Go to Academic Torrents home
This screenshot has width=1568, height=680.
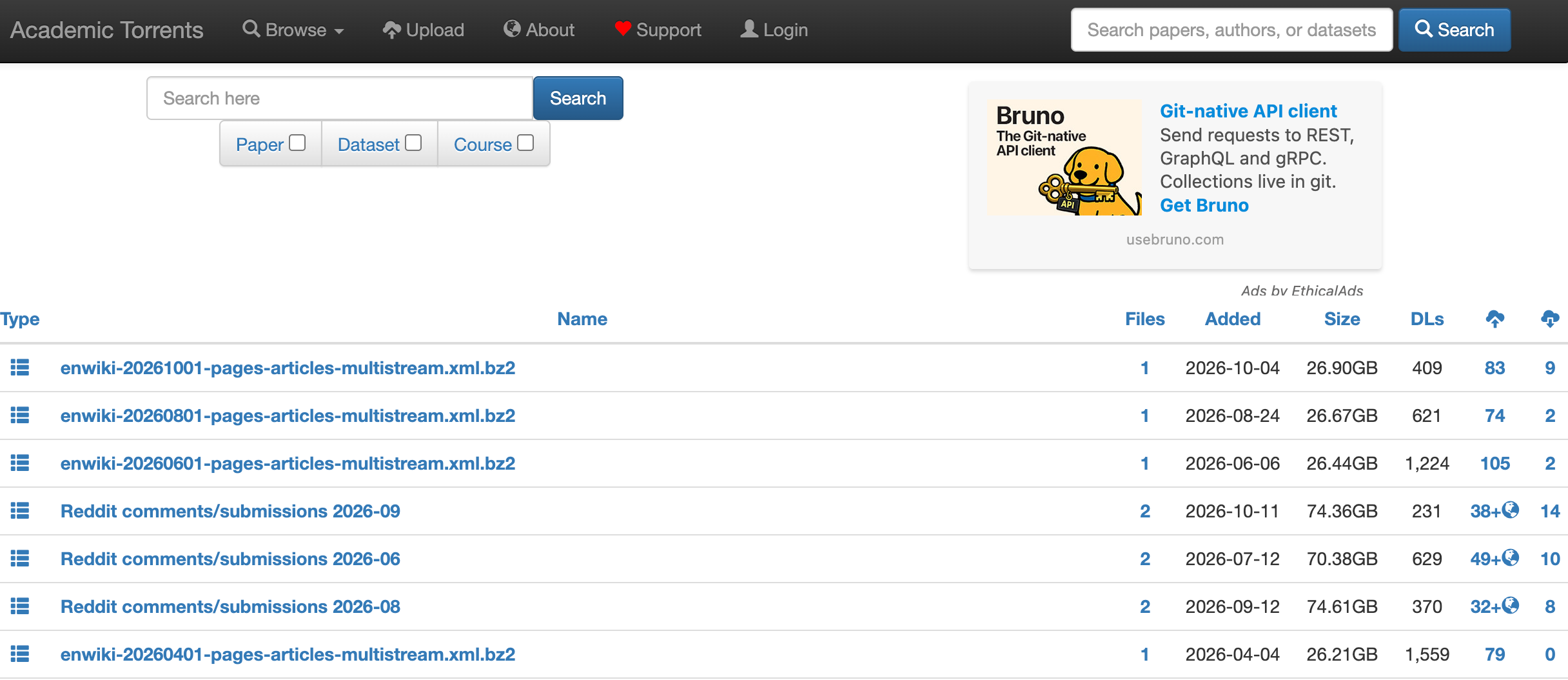(106, 30)
